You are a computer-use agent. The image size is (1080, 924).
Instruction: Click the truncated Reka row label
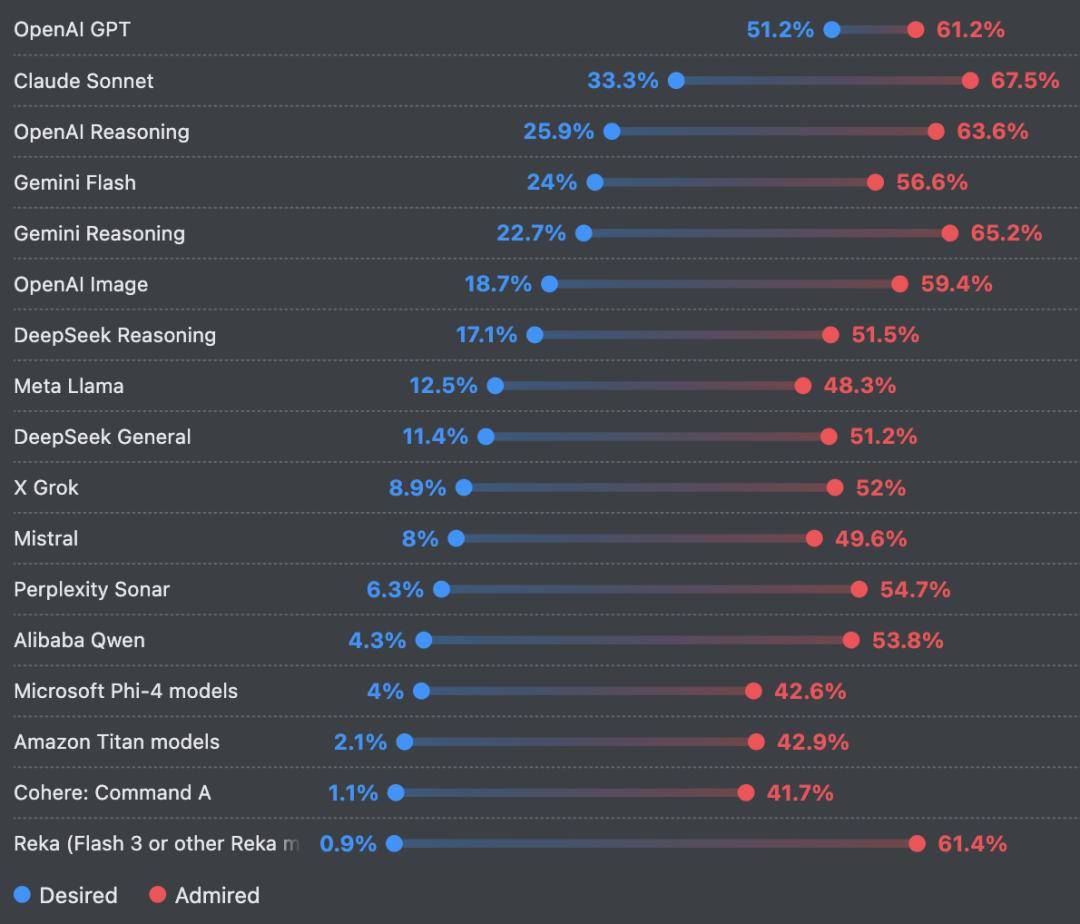(x=156, y=843)
